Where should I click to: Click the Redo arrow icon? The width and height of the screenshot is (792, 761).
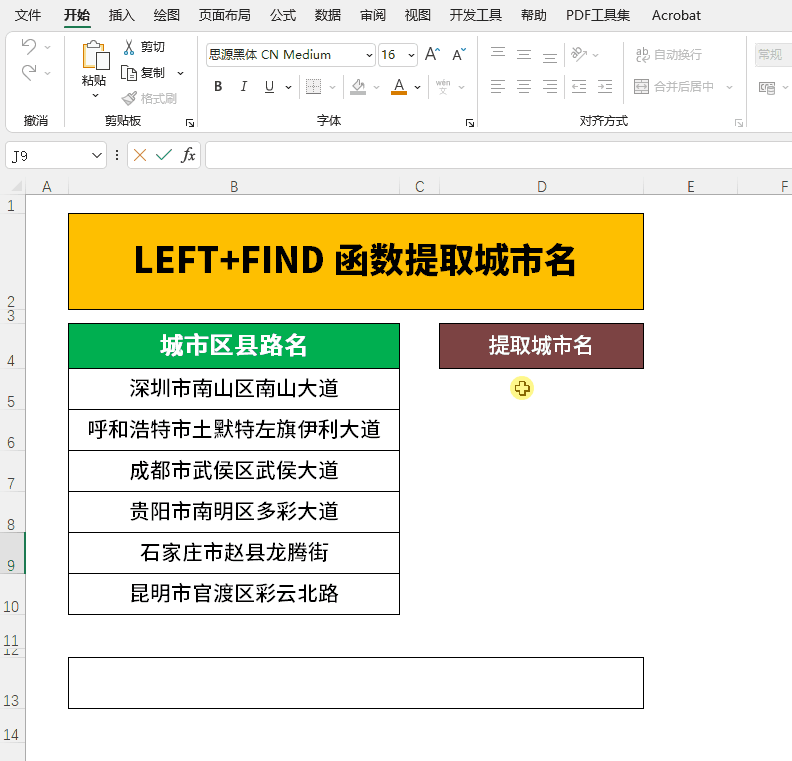pos(29,73)
